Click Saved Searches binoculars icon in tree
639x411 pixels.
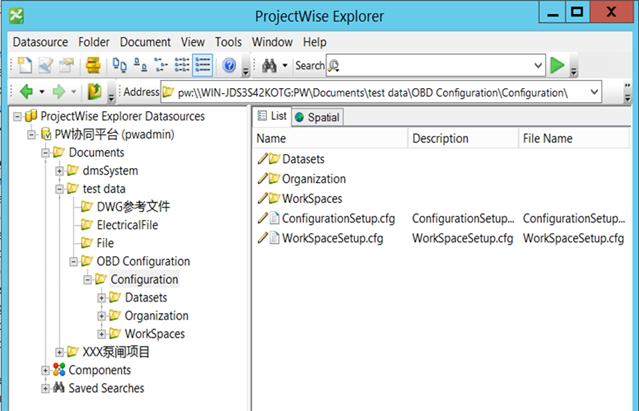(59, 387)
